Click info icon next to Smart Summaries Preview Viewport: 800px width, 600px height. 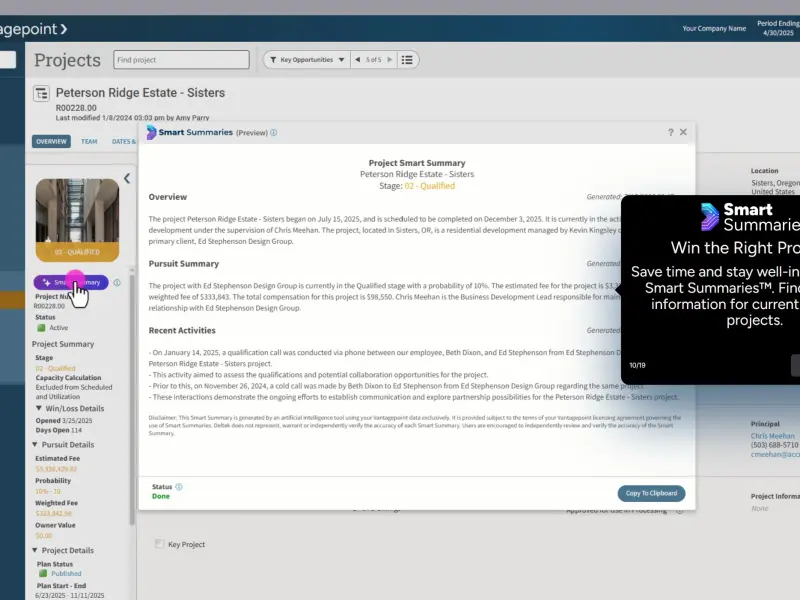[x=274, y=133]
